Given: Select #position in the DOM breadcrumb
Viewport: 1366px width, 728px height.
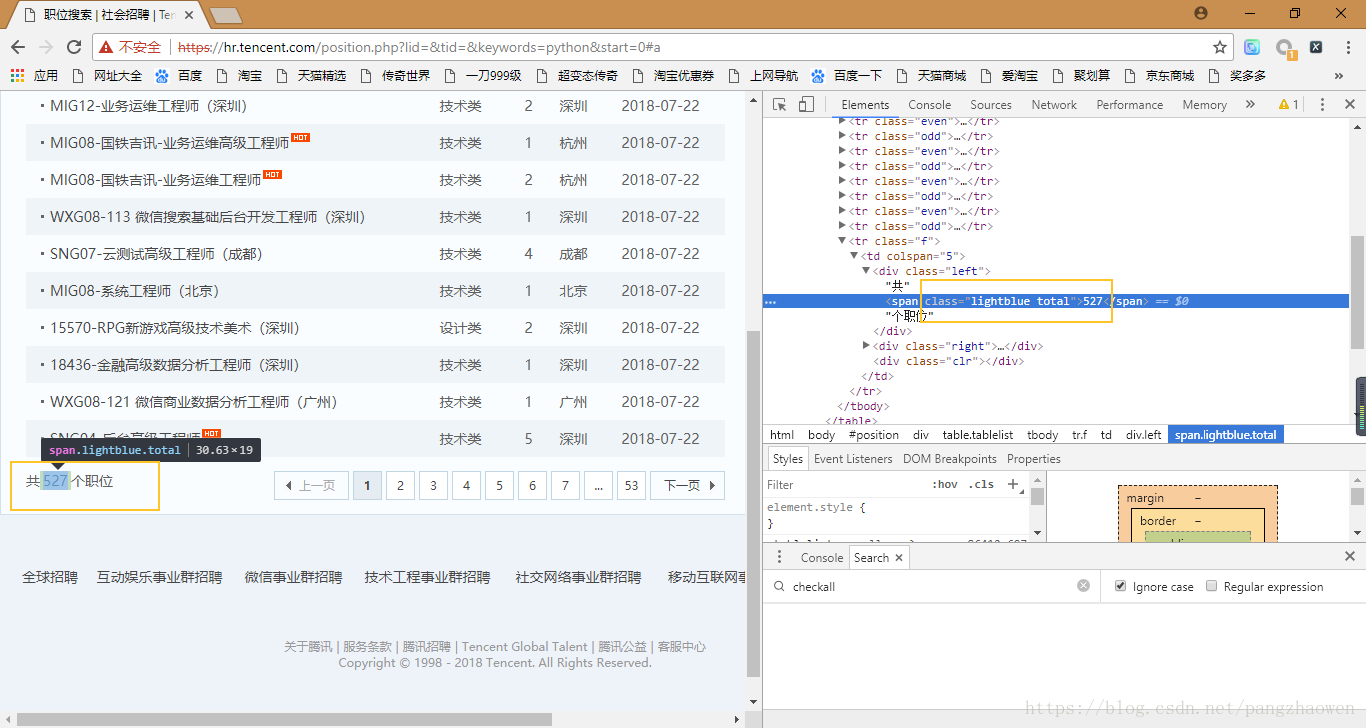Looking at the screenshot, I should [x=874, y=435].
